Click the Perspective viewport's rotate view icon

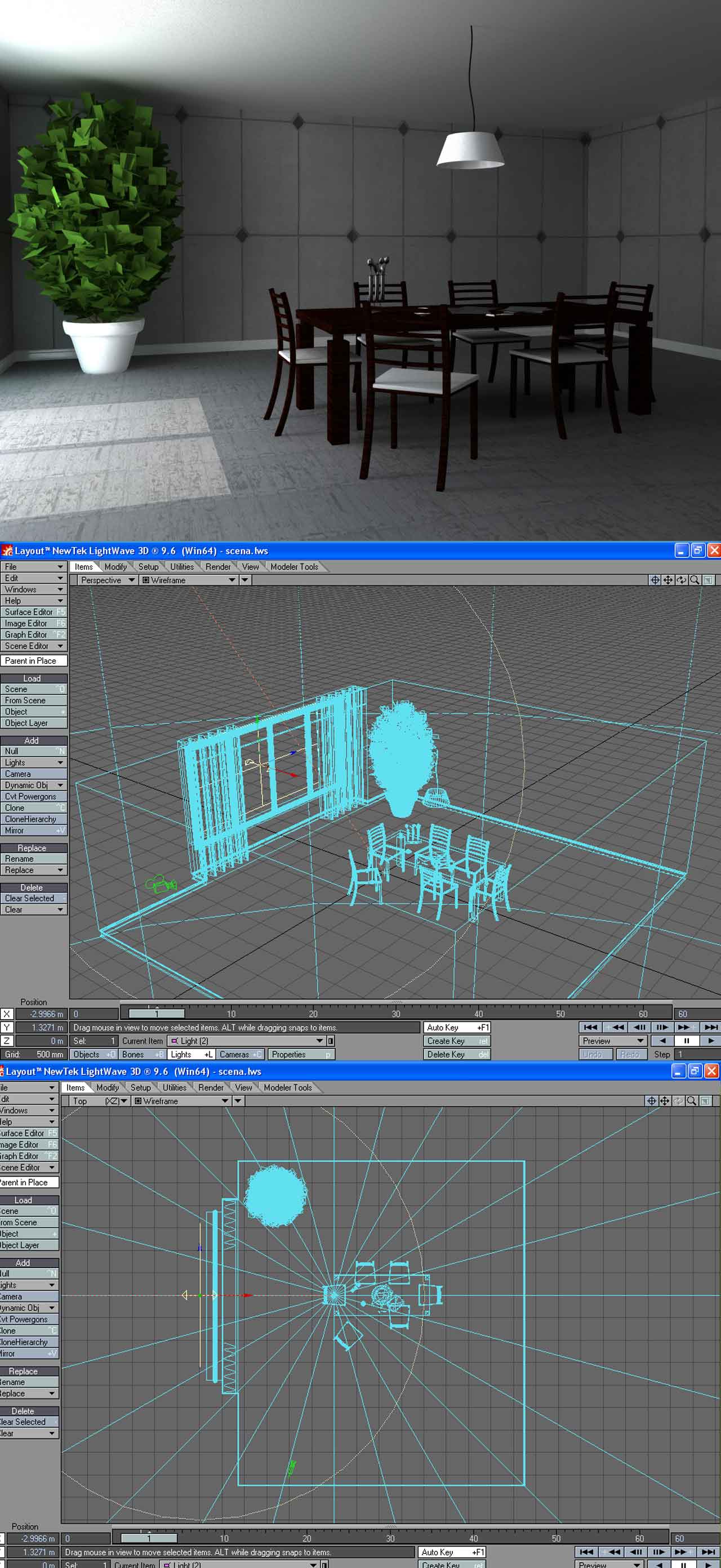click(x=682, y=580)
